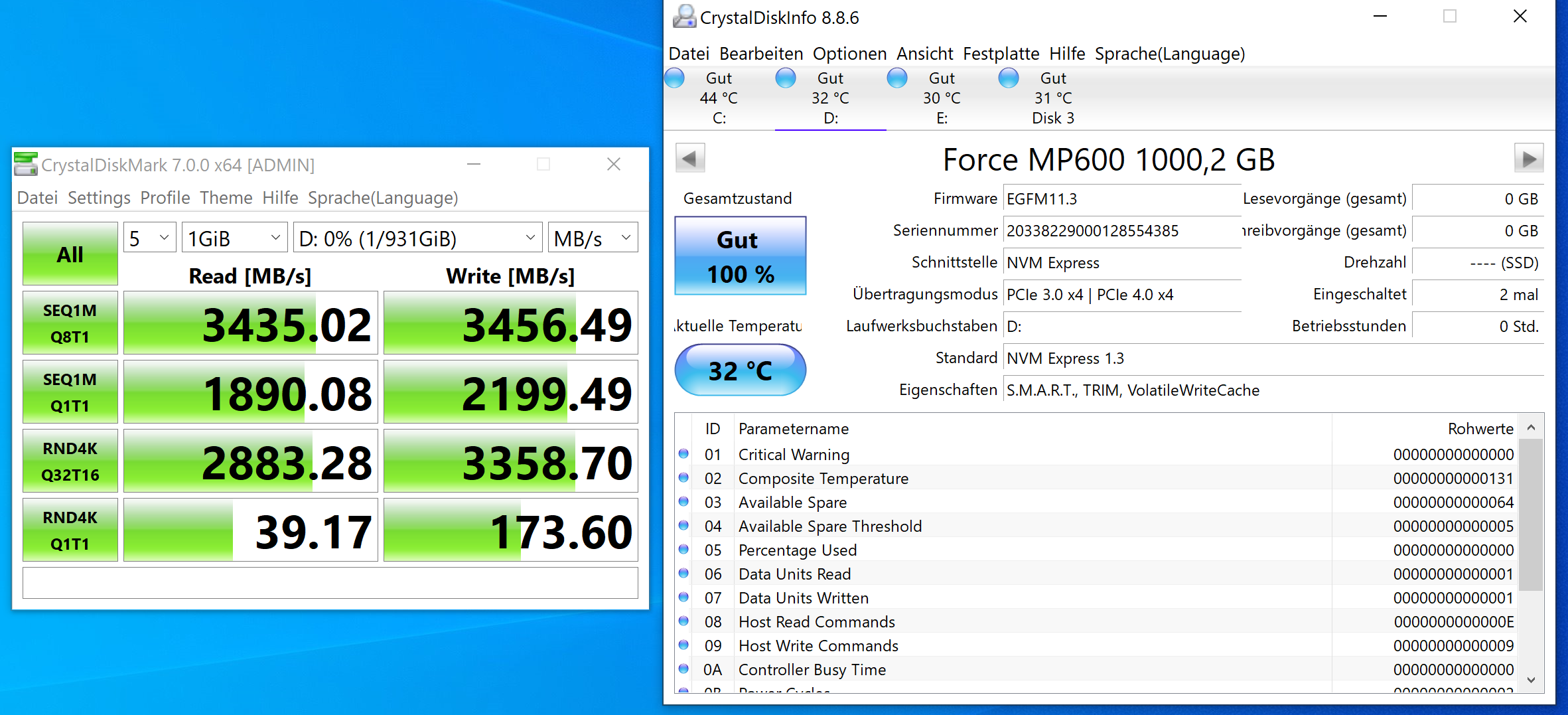
Task: Click the S.M.A.R.T. list vertical scrollbar
Action: coord(1532,553)
